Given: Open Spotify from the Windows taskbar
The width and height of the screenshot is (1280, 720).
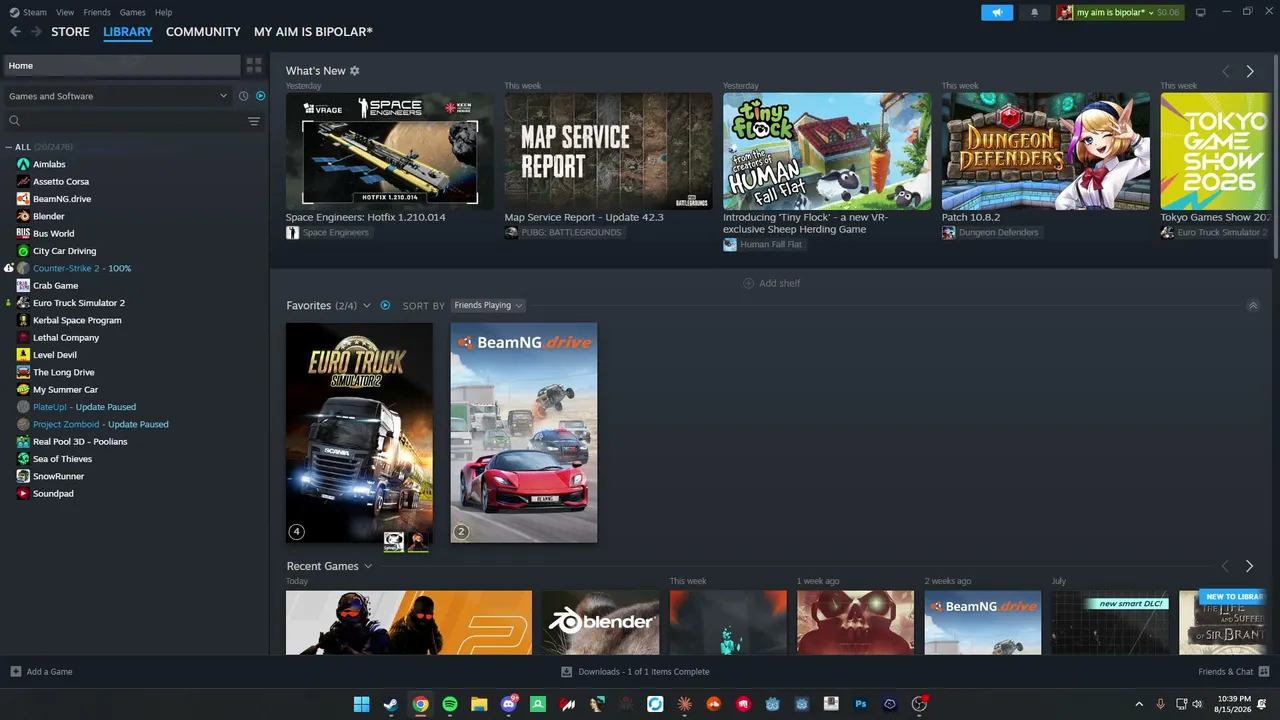Looking at the screenshot, I should [450, 704].
